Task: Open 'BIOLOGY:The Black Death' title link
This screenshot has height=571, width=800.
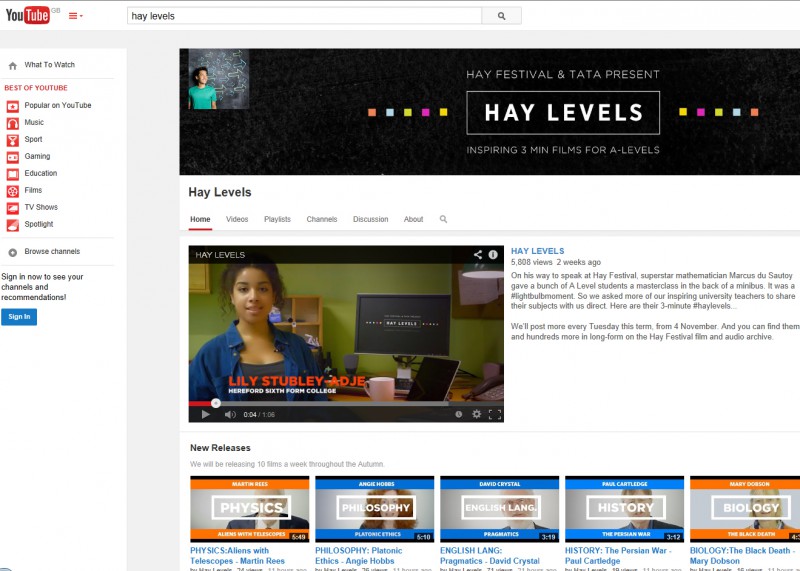Action: click(742, 556)
